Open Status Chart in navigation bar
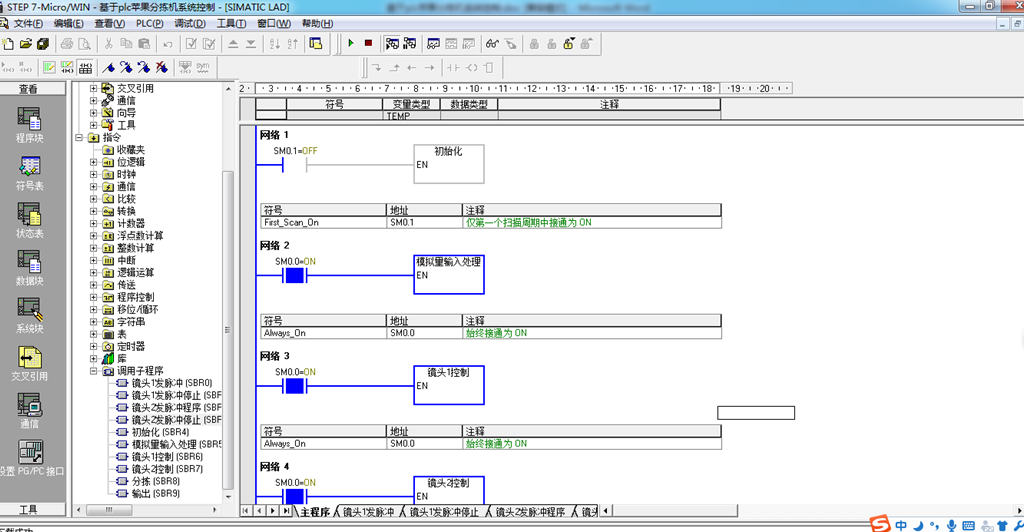 click(29, 221)
